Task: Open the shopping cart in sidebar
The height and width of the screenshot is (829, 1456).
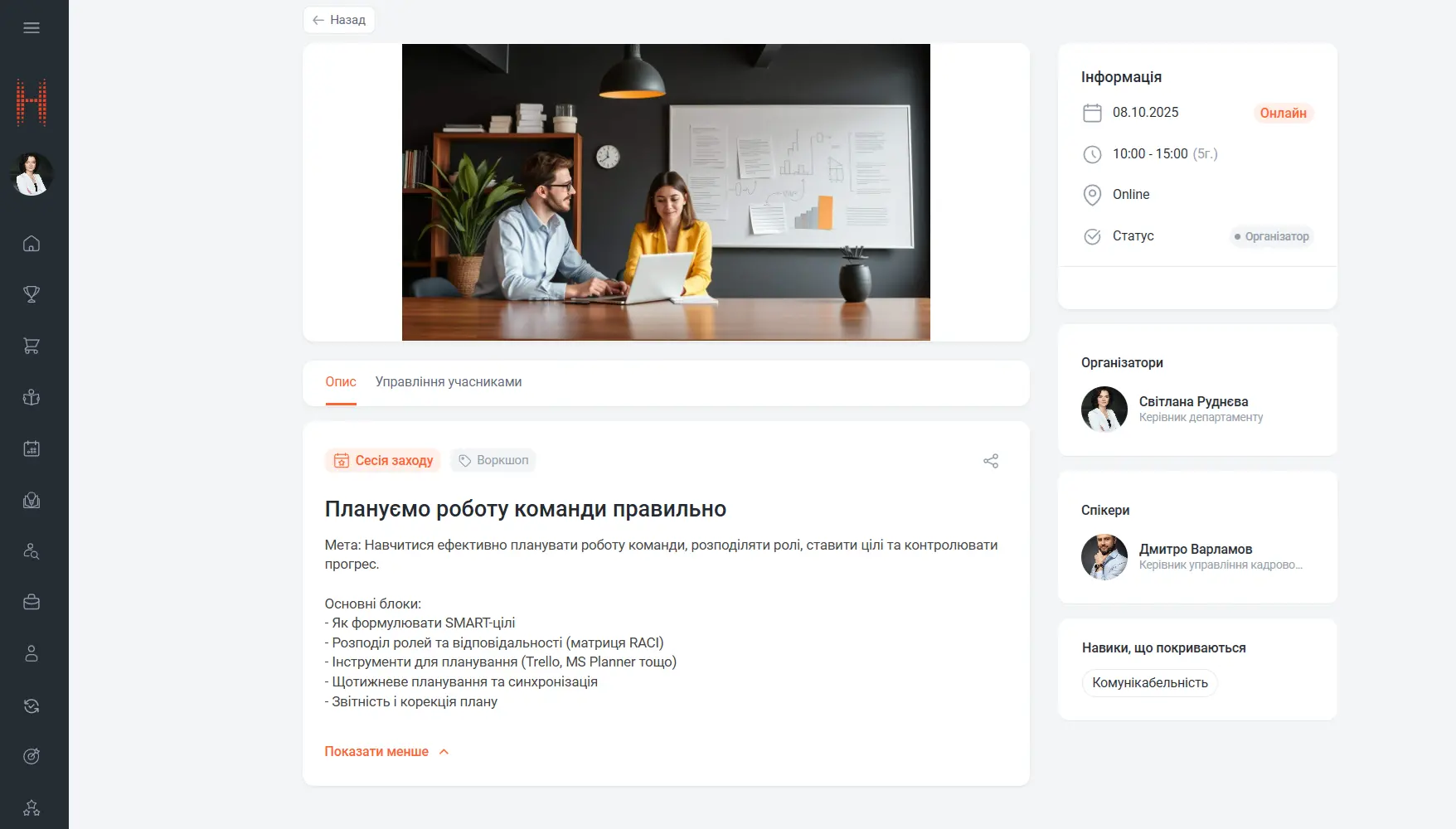Action: (x=32, y=346)
